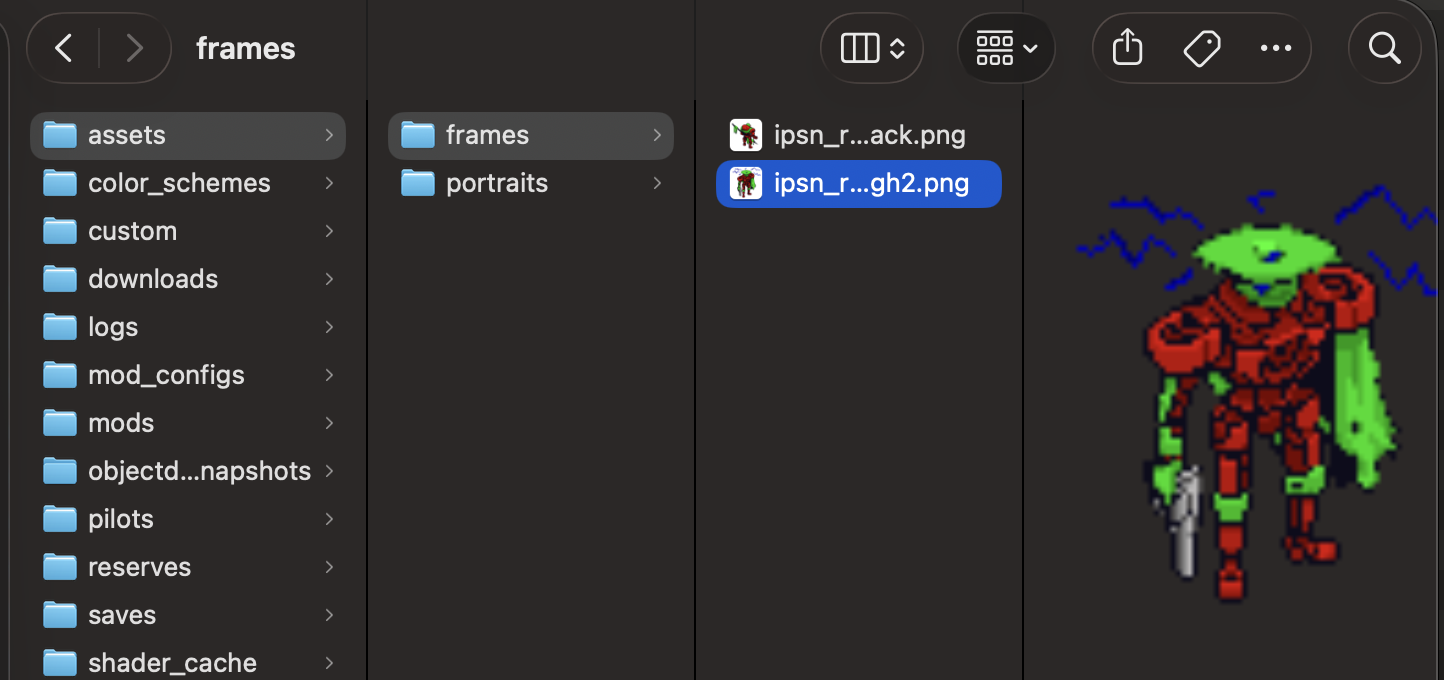Open the frames folder in second column
Screen dimensions: 1444x680
[531, 135]
